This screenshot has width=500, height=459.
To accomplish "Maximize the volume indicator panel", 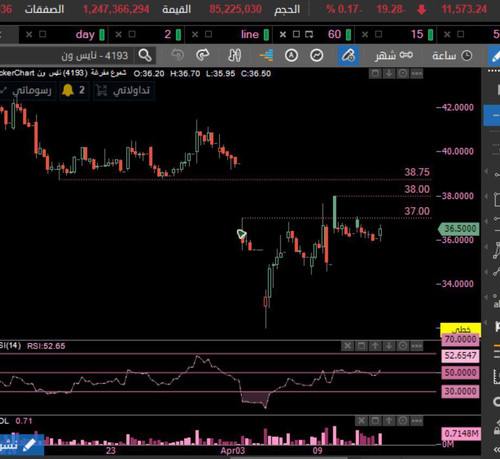I will [375, 421].
